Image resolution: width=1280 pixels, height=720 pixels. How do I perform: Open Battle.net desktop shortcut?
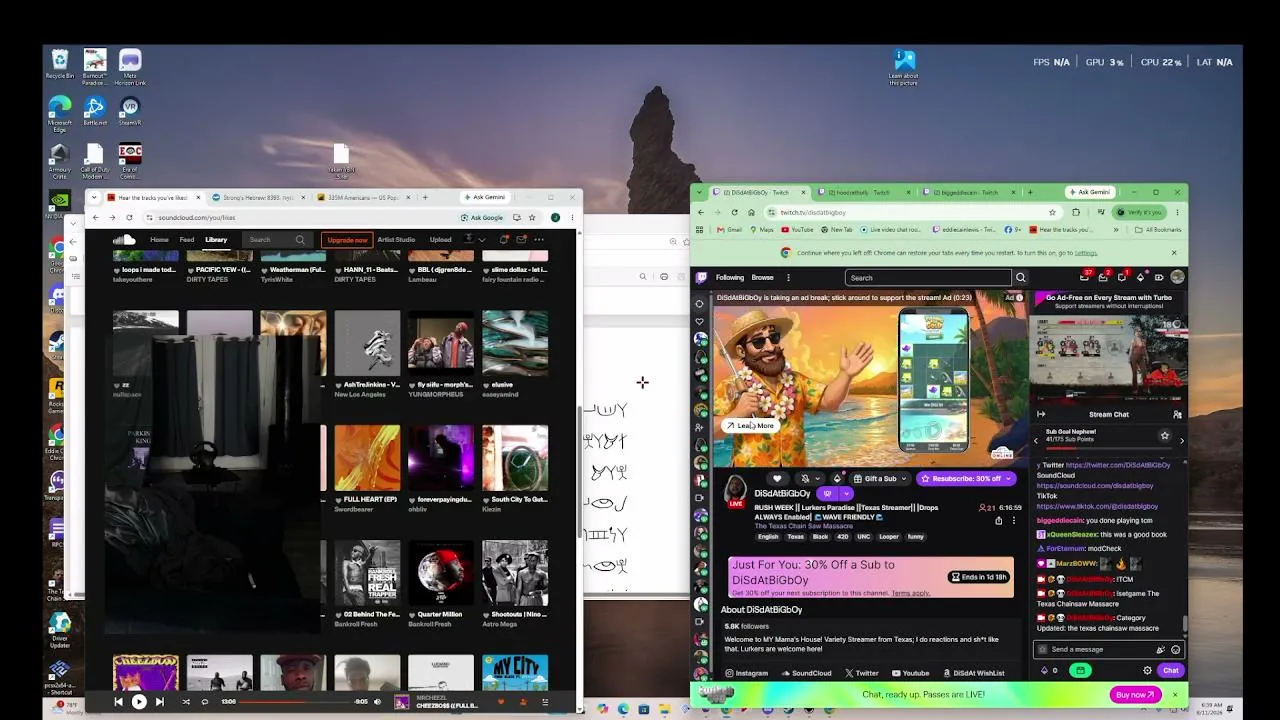click(95, 111)
